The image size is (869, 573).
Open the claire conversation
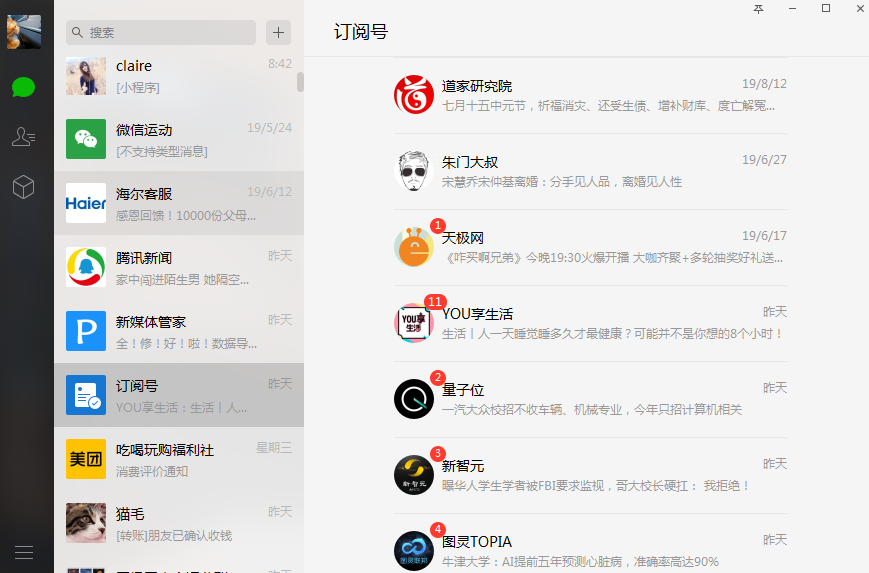coord(179,76)
